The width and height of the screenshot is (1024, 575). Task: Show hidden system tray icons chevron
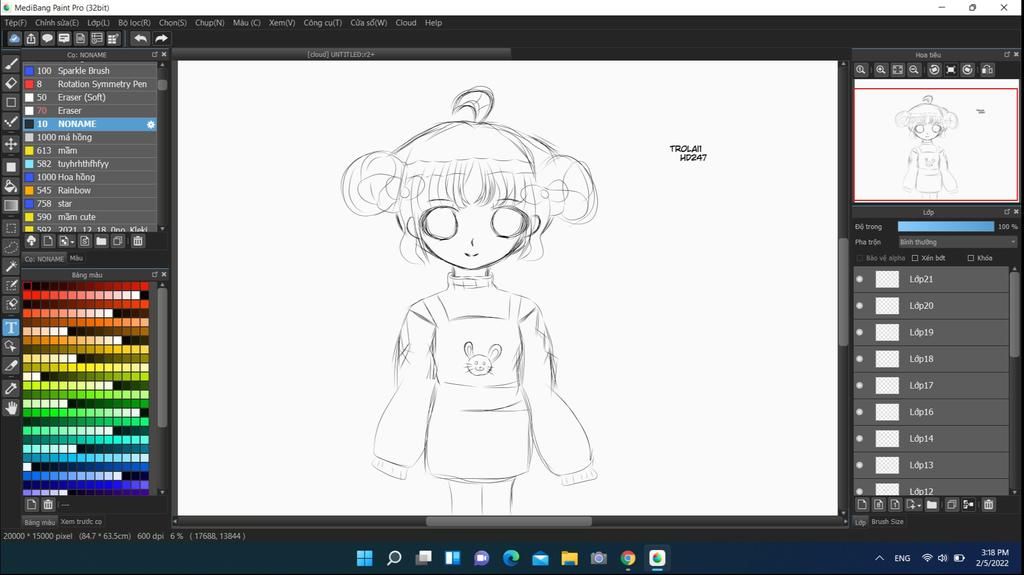(879, 558)
